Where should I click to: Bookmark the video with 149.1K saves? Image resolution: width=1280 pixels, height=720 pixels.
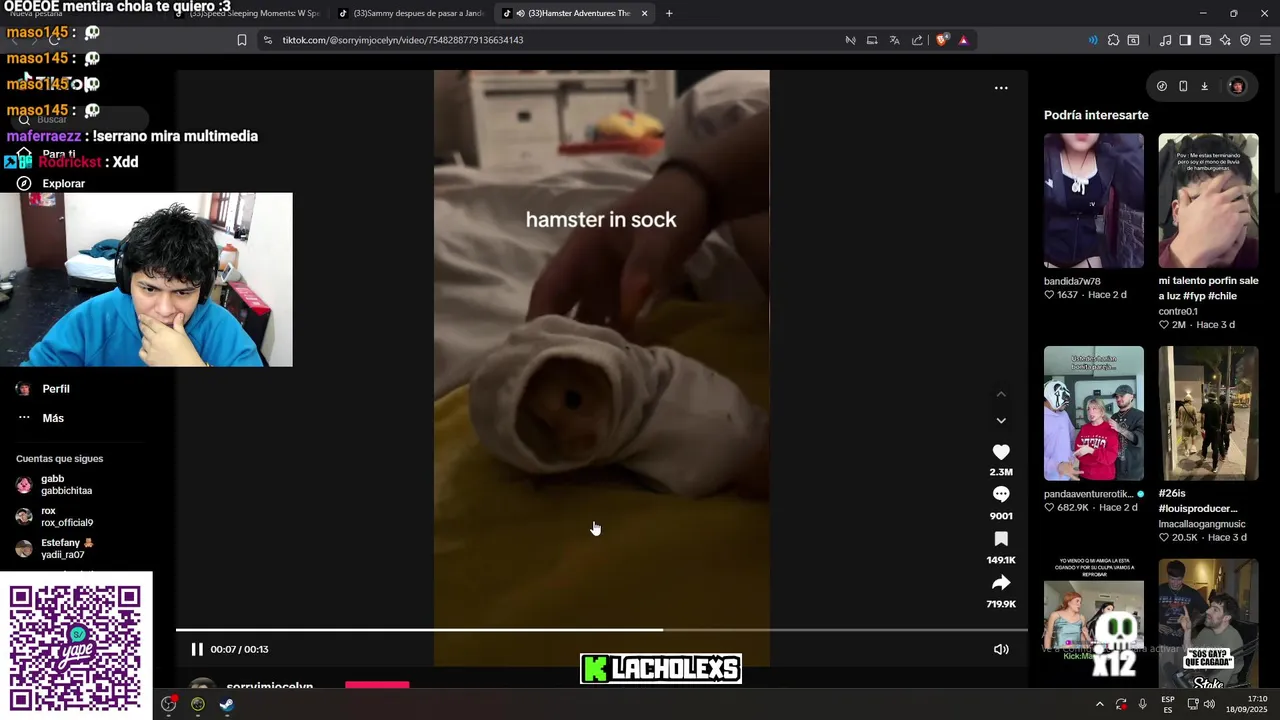(x=1001, y=539)
